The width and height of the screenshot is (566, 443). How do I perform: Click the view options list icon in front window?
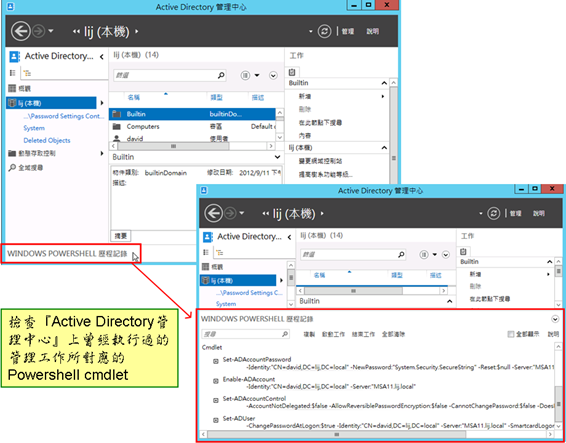(424, 255)
